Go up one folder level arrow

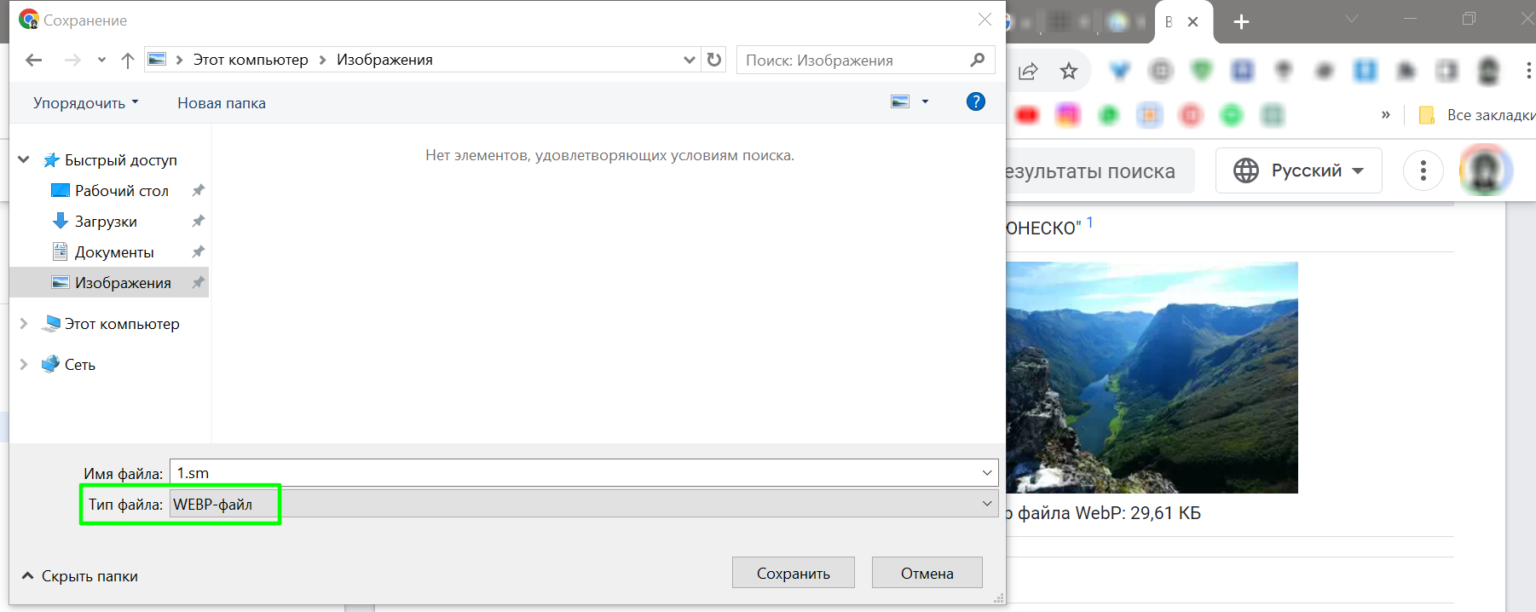[x=127, y=60]
